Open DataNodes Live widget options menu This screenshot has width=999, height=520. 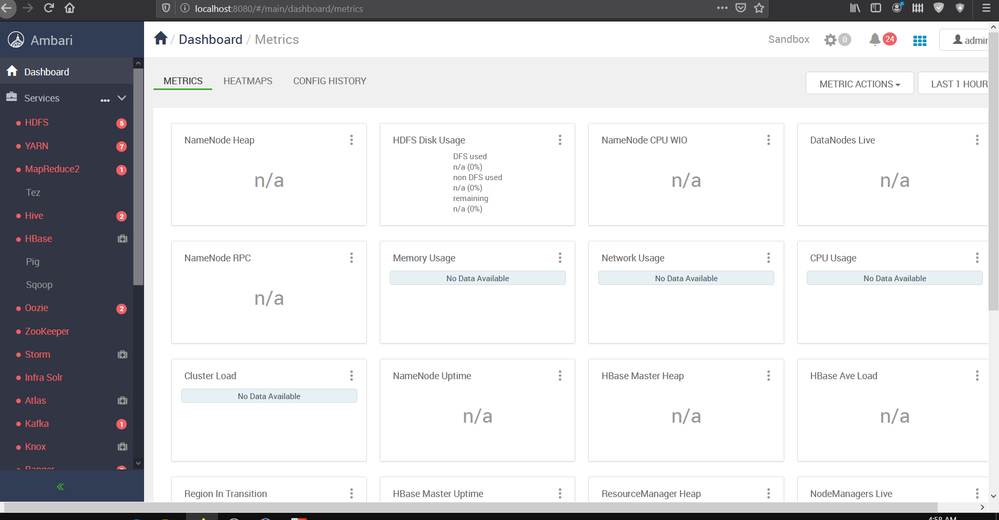pos(977,140)
